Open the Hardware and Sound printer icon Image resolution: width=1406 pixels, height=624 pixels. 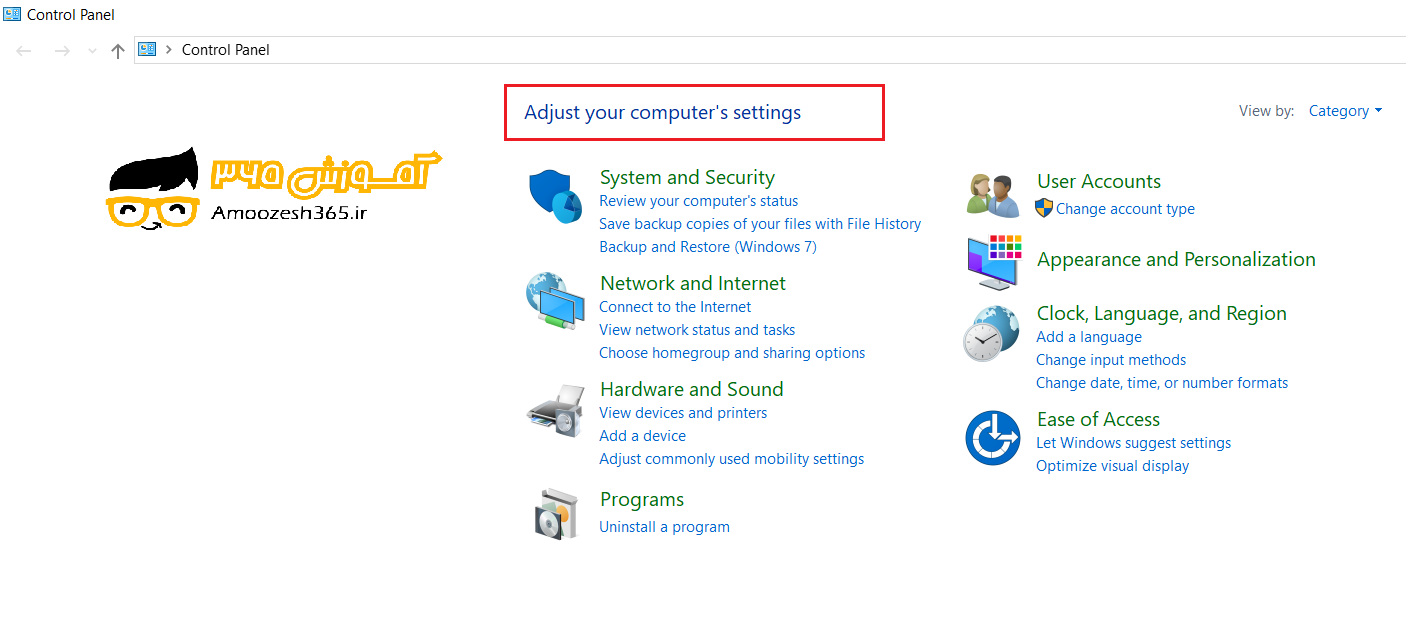click(555, 408)
